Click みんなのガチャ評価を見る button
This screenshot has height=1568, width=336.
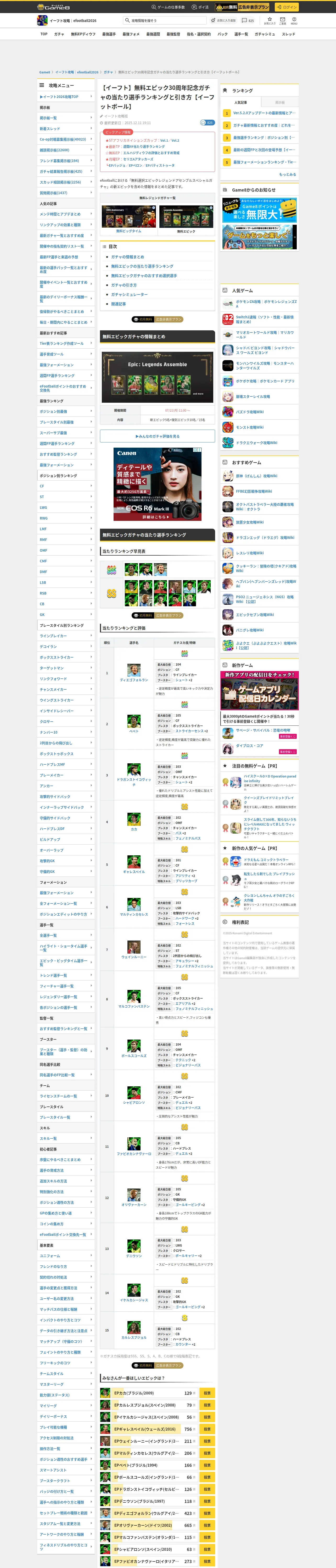click(157, 436)
